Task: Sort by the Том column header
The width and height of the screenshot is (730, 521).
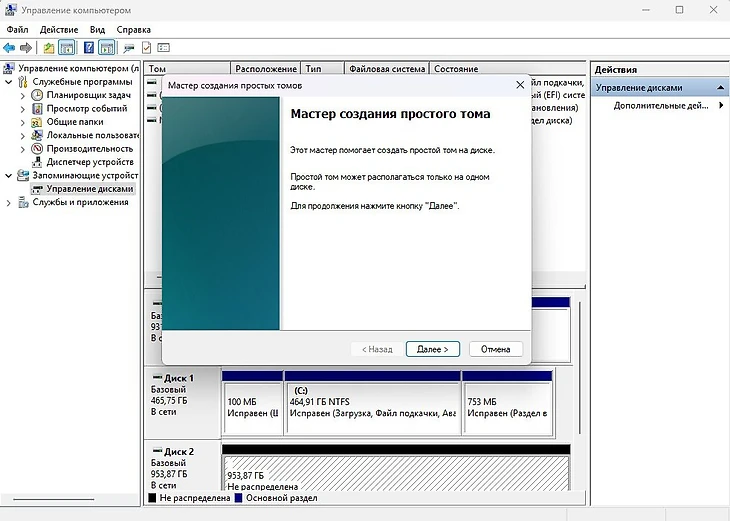Action: 188,68
